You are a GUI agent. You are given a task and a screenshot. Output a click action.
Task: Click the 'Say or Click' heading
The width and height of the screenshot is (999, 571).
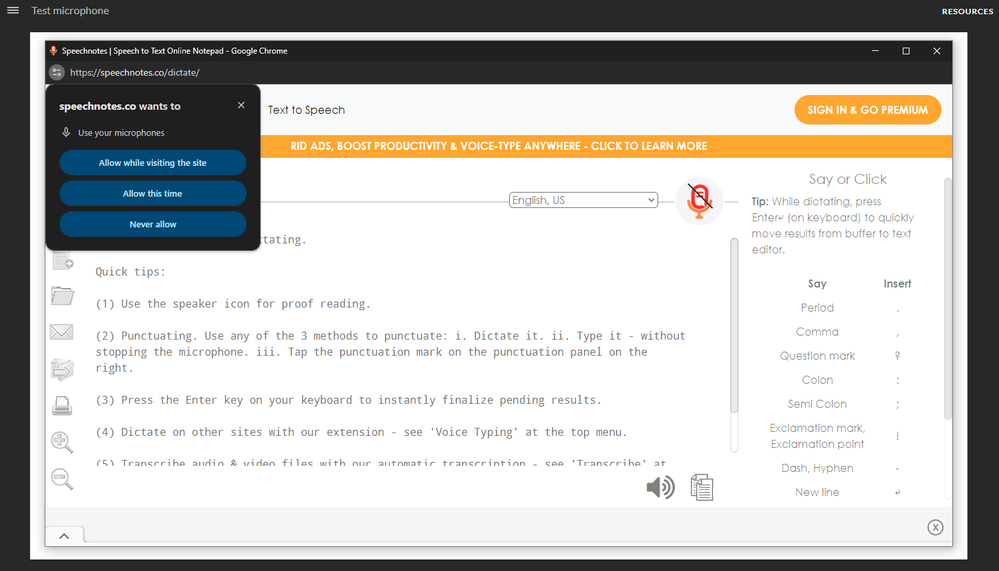[x=847, y=179]
